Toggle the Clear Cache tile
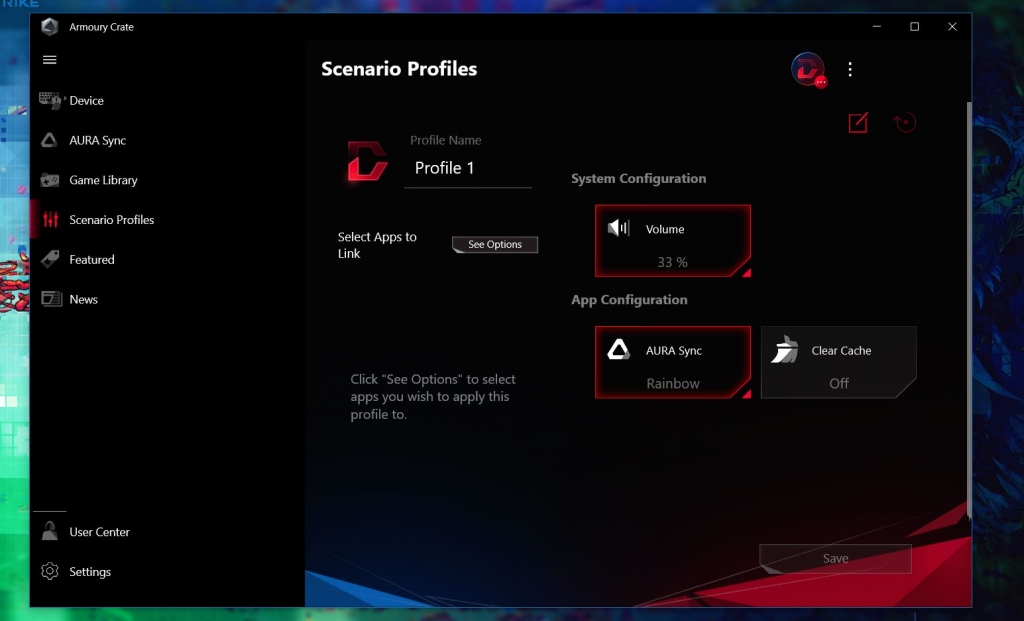The height and width of the screenshot is (621, 1024). pyautogui.click(x=838, y=362)
